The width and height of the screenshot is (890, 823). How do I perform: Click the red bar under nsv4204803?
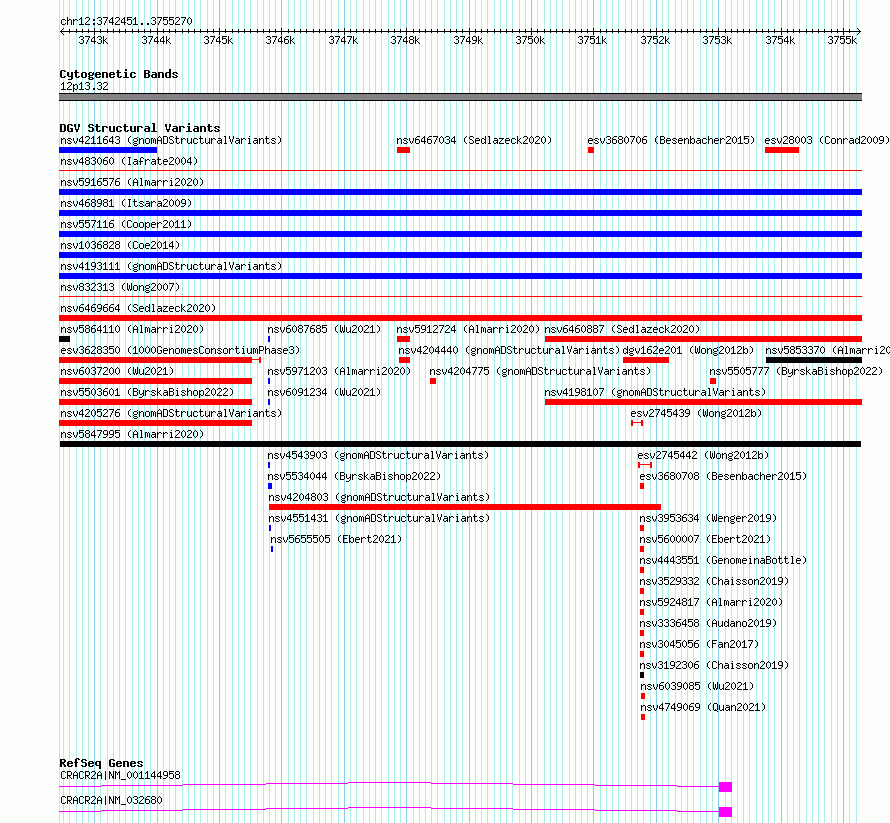coord(465,507)
